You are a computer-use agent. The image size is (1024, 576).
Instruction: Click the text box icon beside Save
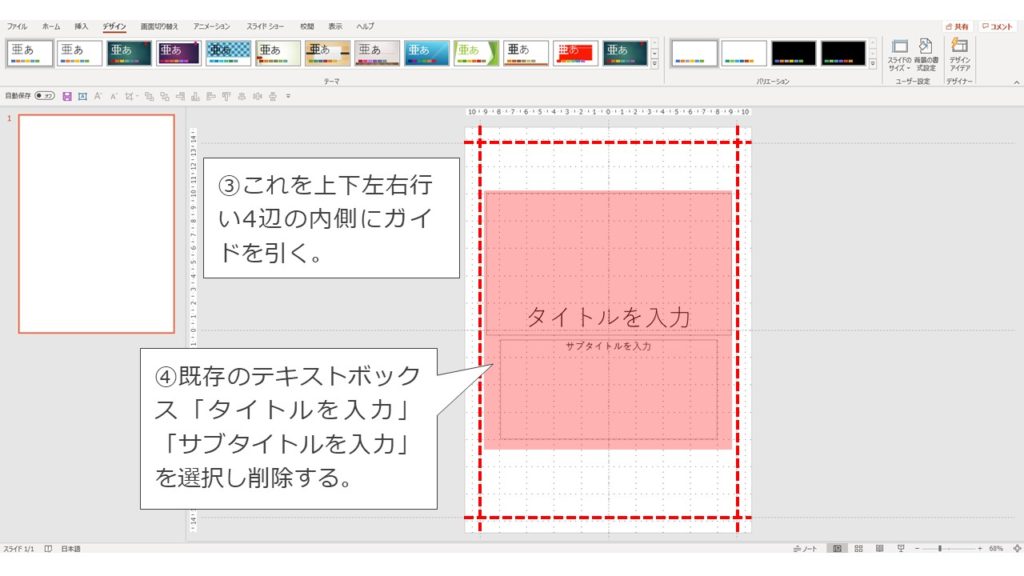pyautogui.click(x=82, y=96)
